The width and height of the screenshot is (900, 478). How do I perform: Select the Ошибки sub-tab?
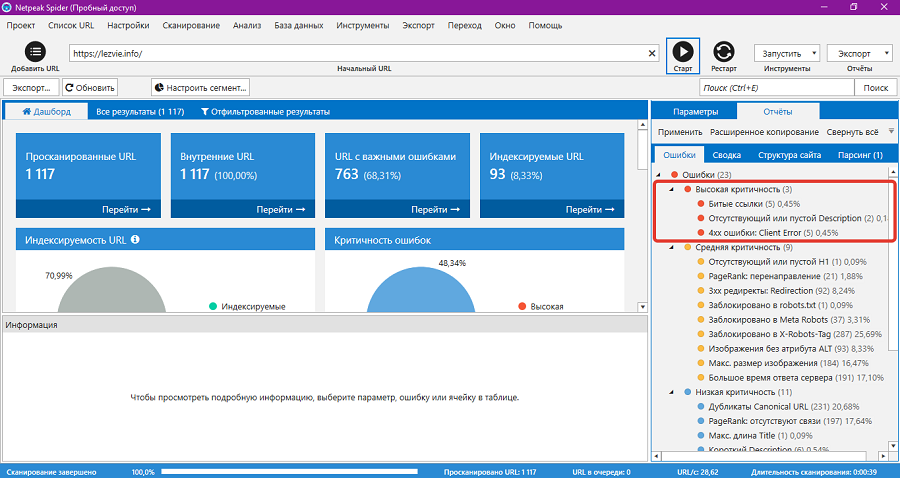point(679,155)
